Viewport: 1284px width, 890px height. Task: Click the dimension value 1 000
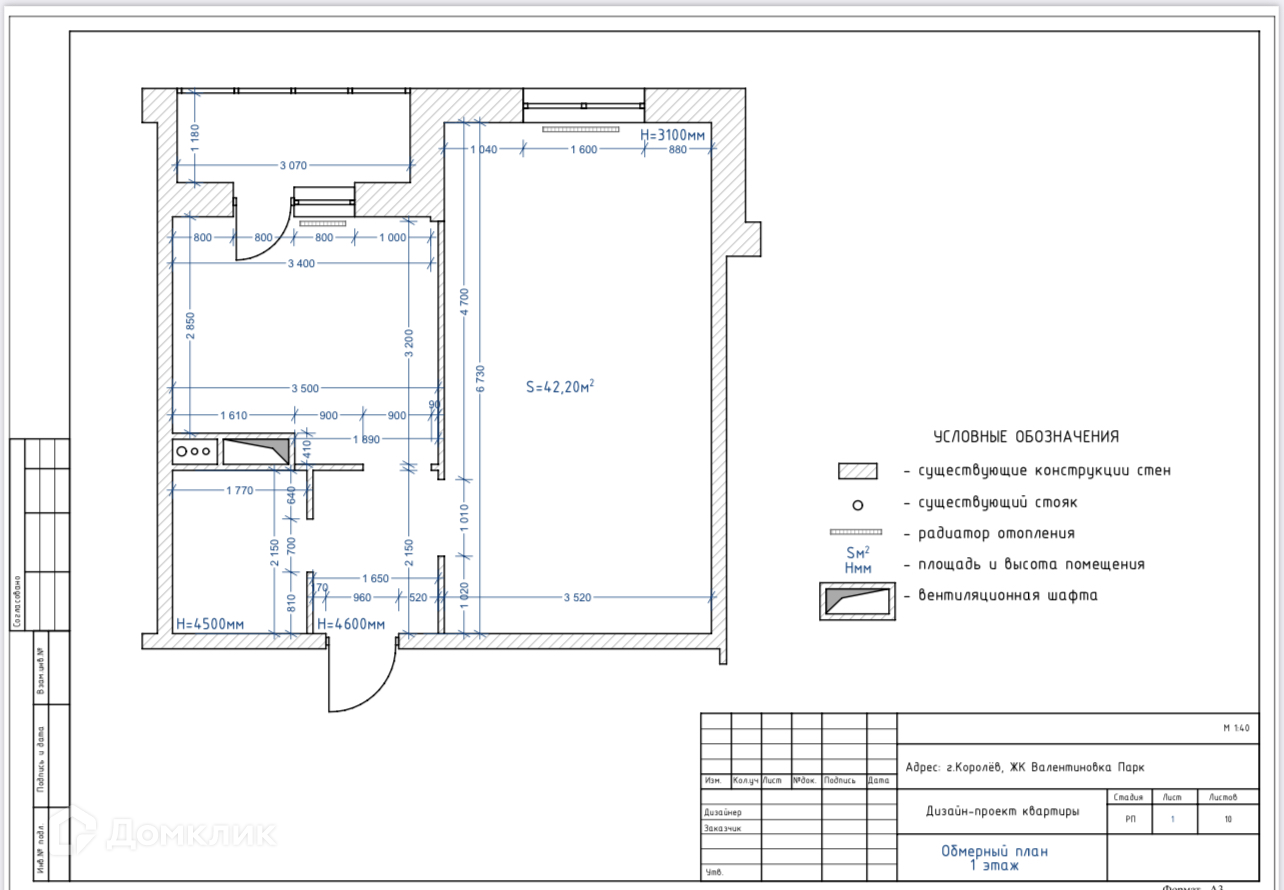pyautogui.click(x=393, y=238)
